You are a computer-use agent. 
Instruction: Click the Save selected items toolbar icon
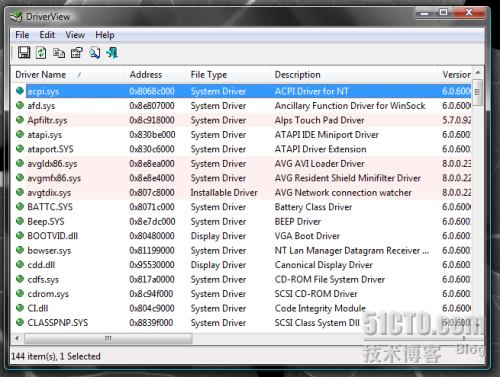24,53
